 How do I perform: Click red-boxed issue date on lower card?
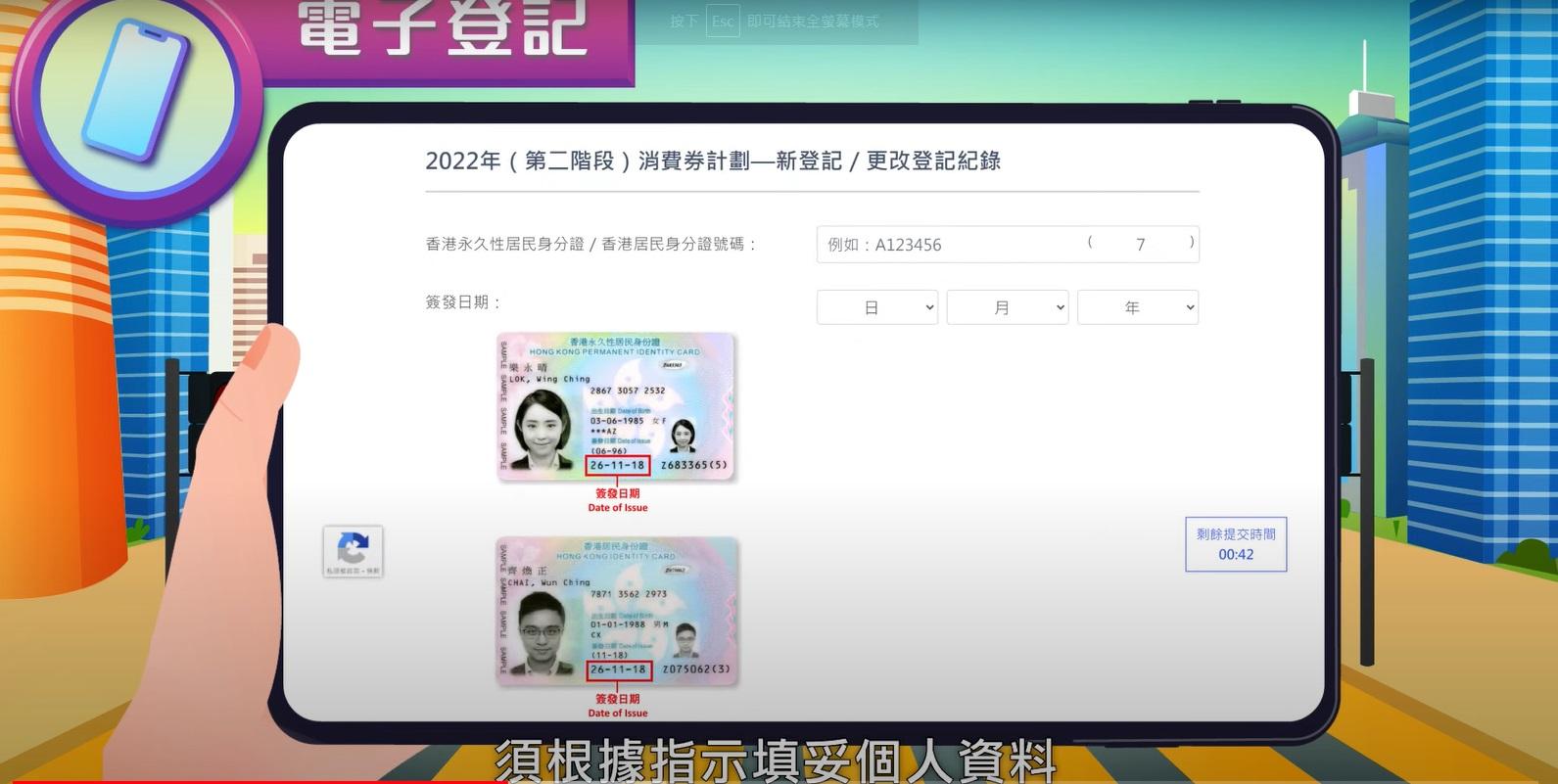coord(617,669)
